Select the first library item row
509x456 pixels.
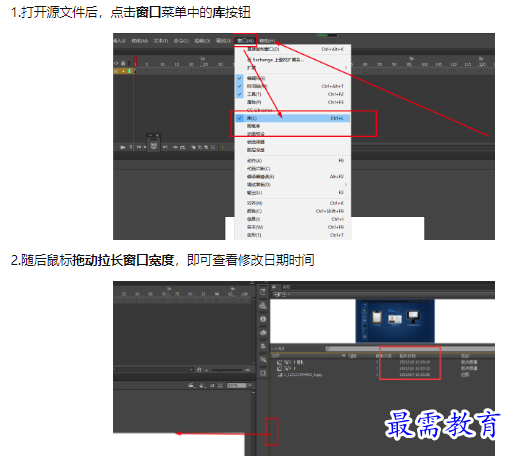[383, 362]
